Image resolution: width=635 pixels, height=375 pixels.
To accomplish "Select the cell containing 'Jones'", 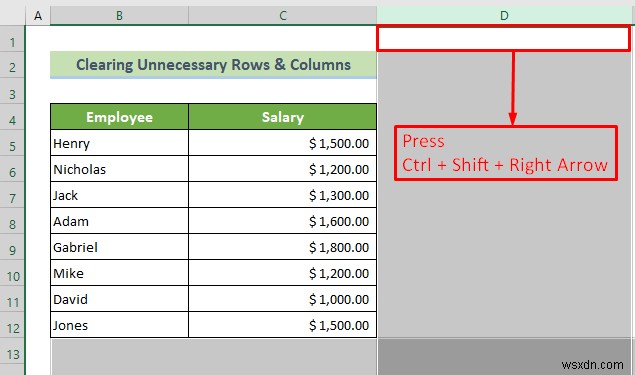I will coord(119,325).
